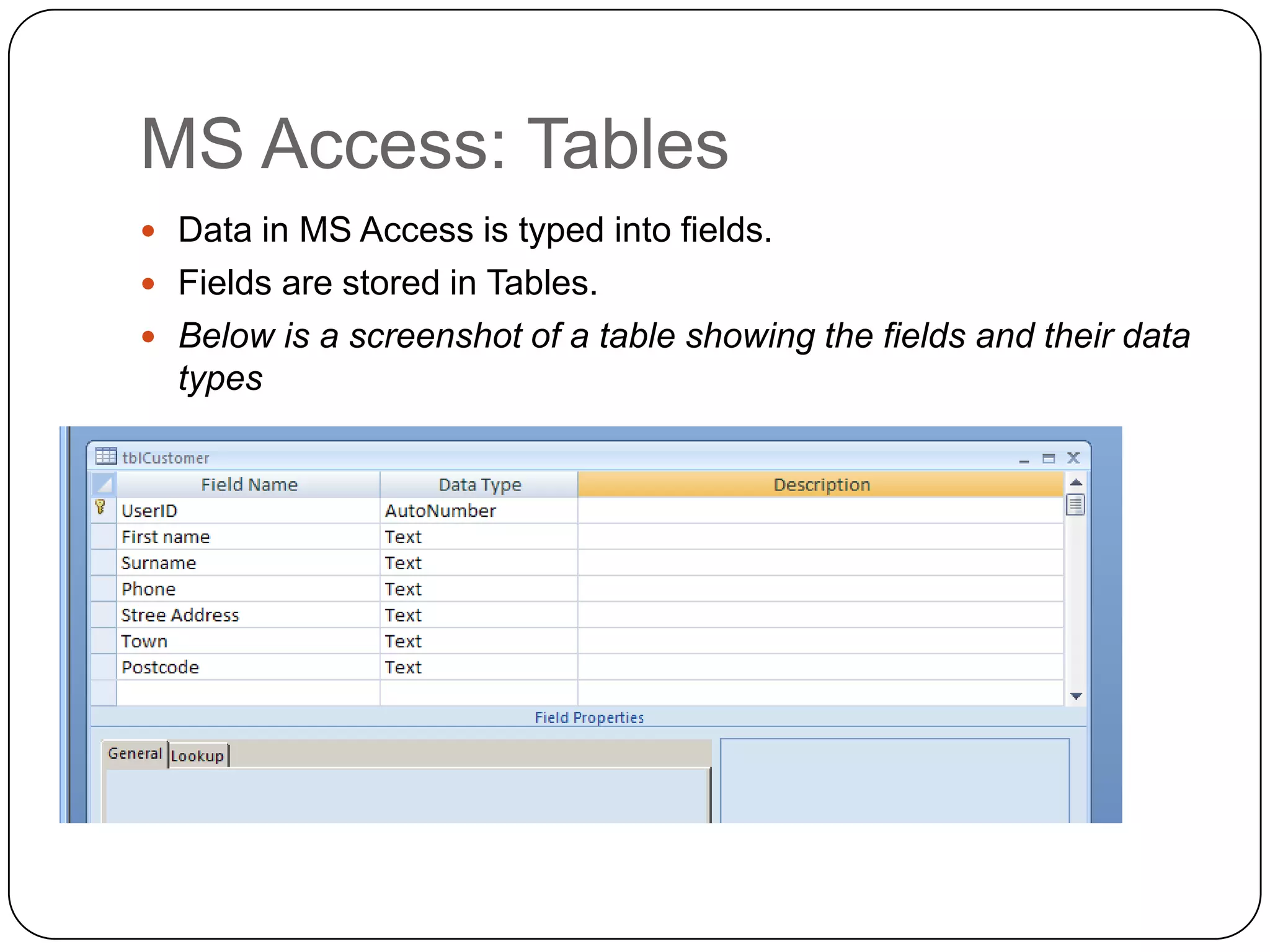Maximize the tblCustomer window

pyautogui.click(x=1049, y=459)
